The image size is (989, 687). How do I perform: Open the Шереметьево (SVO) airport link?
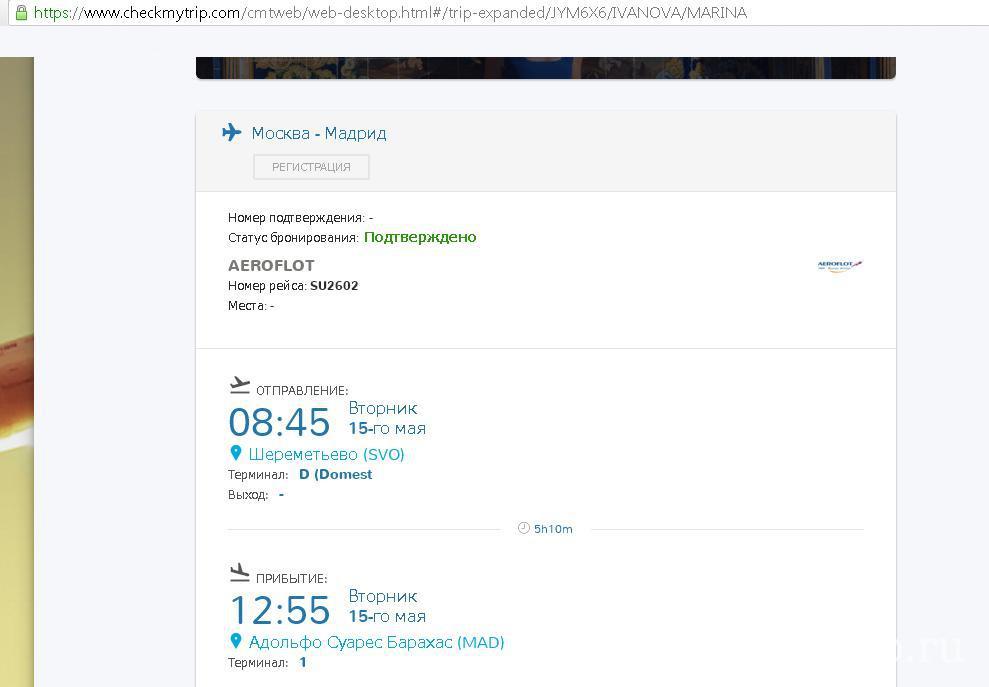coord(326,454)
